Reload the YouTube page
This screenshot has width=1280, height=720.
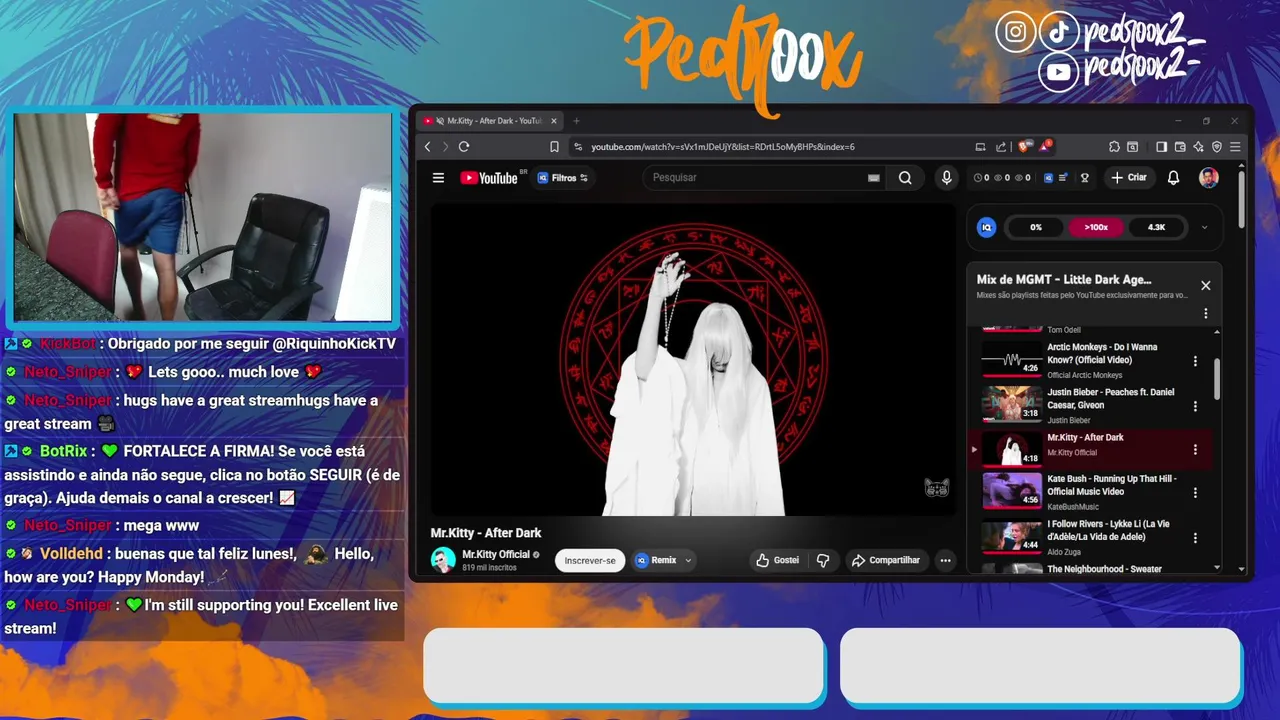[x=464, y=147]
